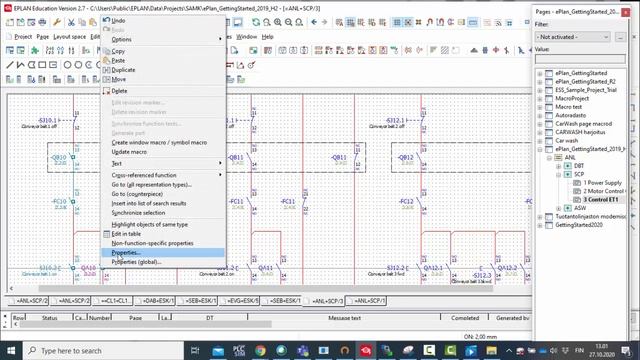
Task: Click the green puzzle piece icon
Action: click(35, 51)
